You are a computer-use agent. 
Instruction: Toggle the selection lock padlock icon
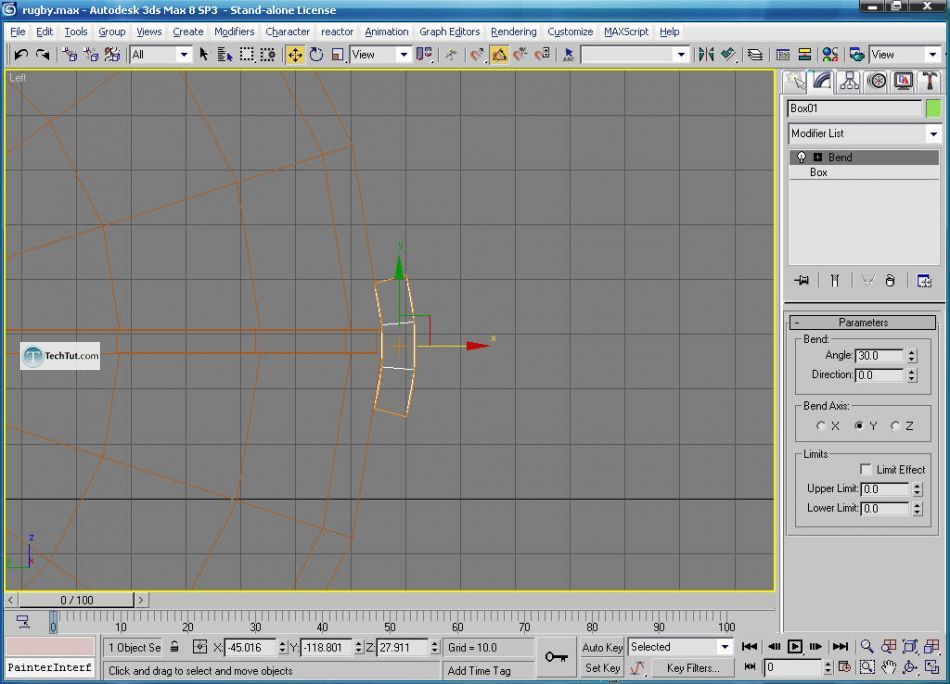pyautogui.click(x=174, y=647)
